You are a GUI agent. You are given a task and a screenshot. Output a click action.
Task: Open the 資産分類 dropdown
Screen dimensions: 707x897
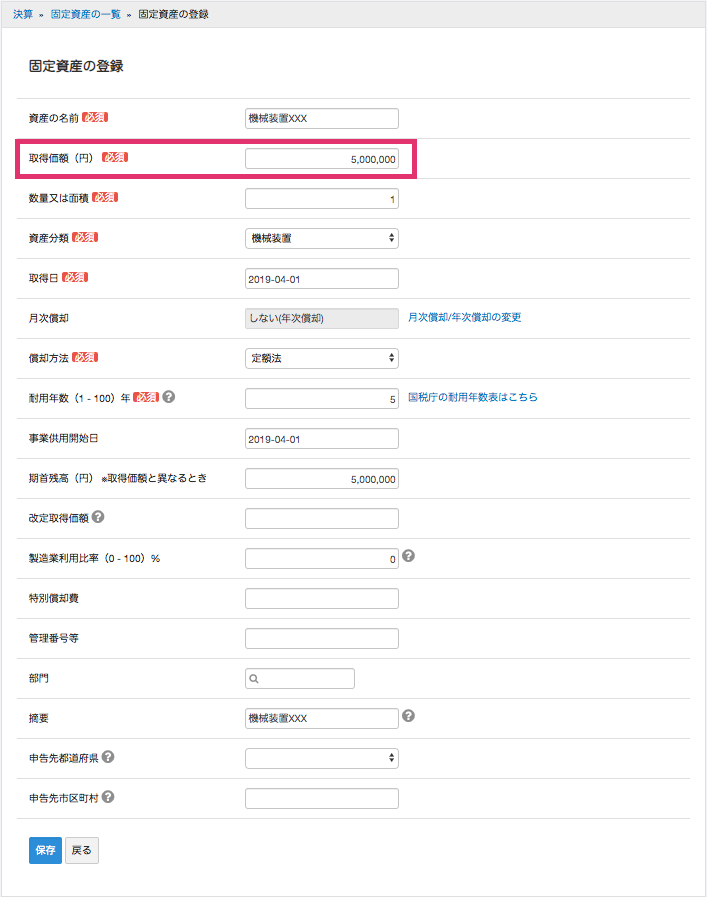pos(321,238)
